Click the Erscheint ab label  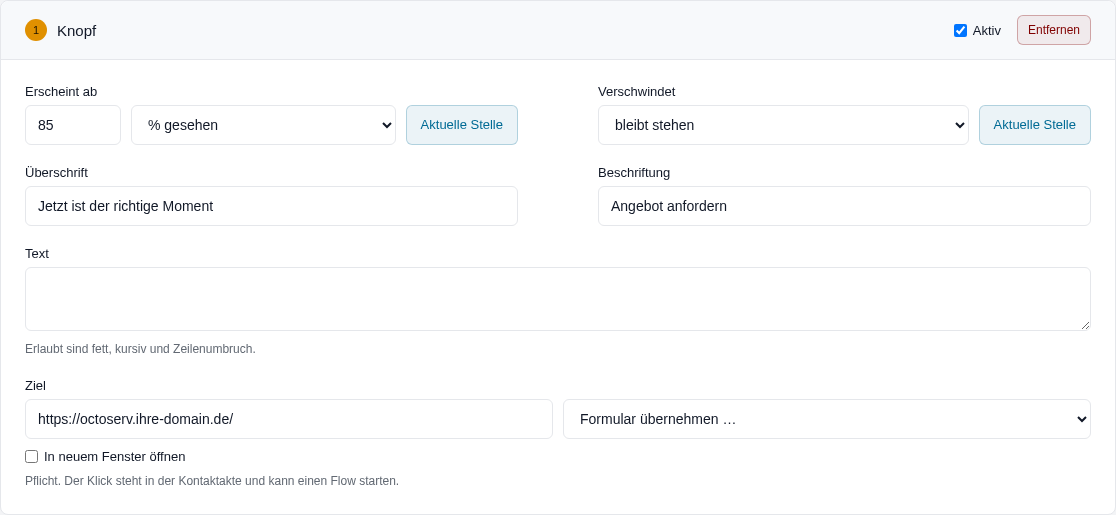tap(61, 92)
